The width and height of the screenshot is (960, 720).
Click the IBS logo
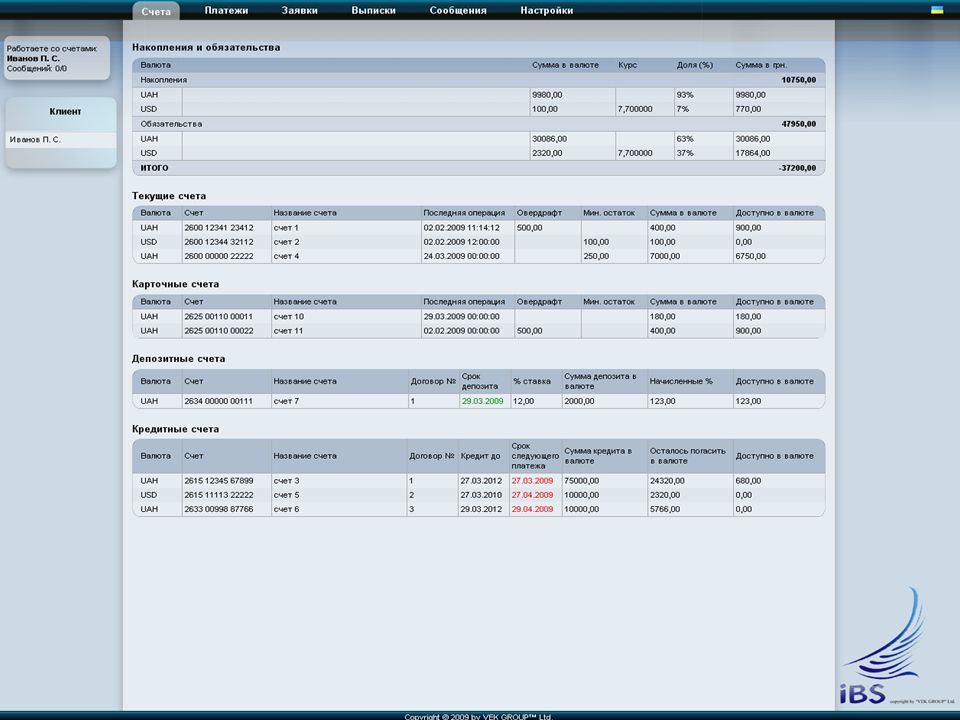887,647
